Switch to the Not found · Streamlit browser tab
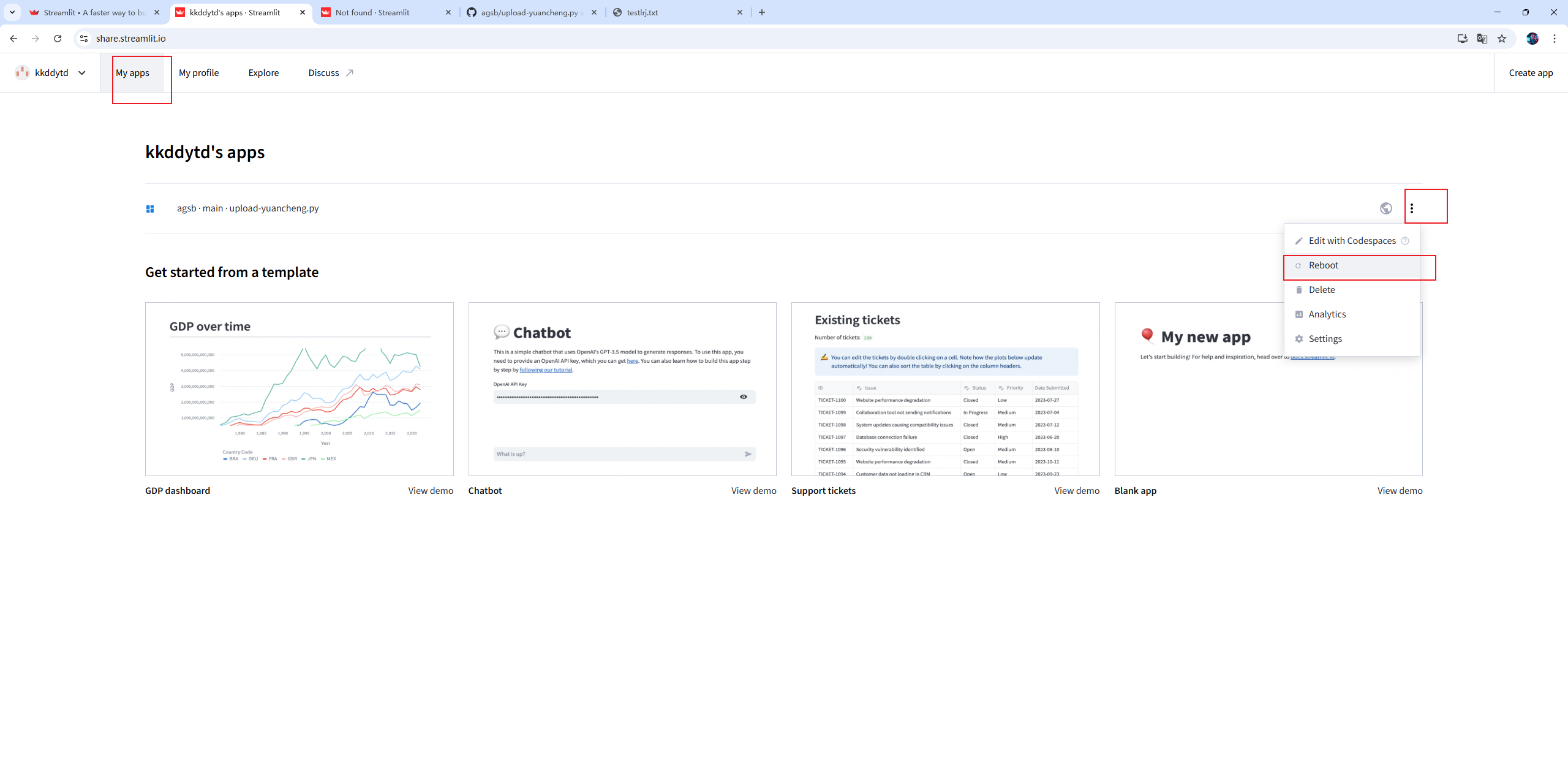This screenshot has height=766, width=1568. click(x=387, y=12)
